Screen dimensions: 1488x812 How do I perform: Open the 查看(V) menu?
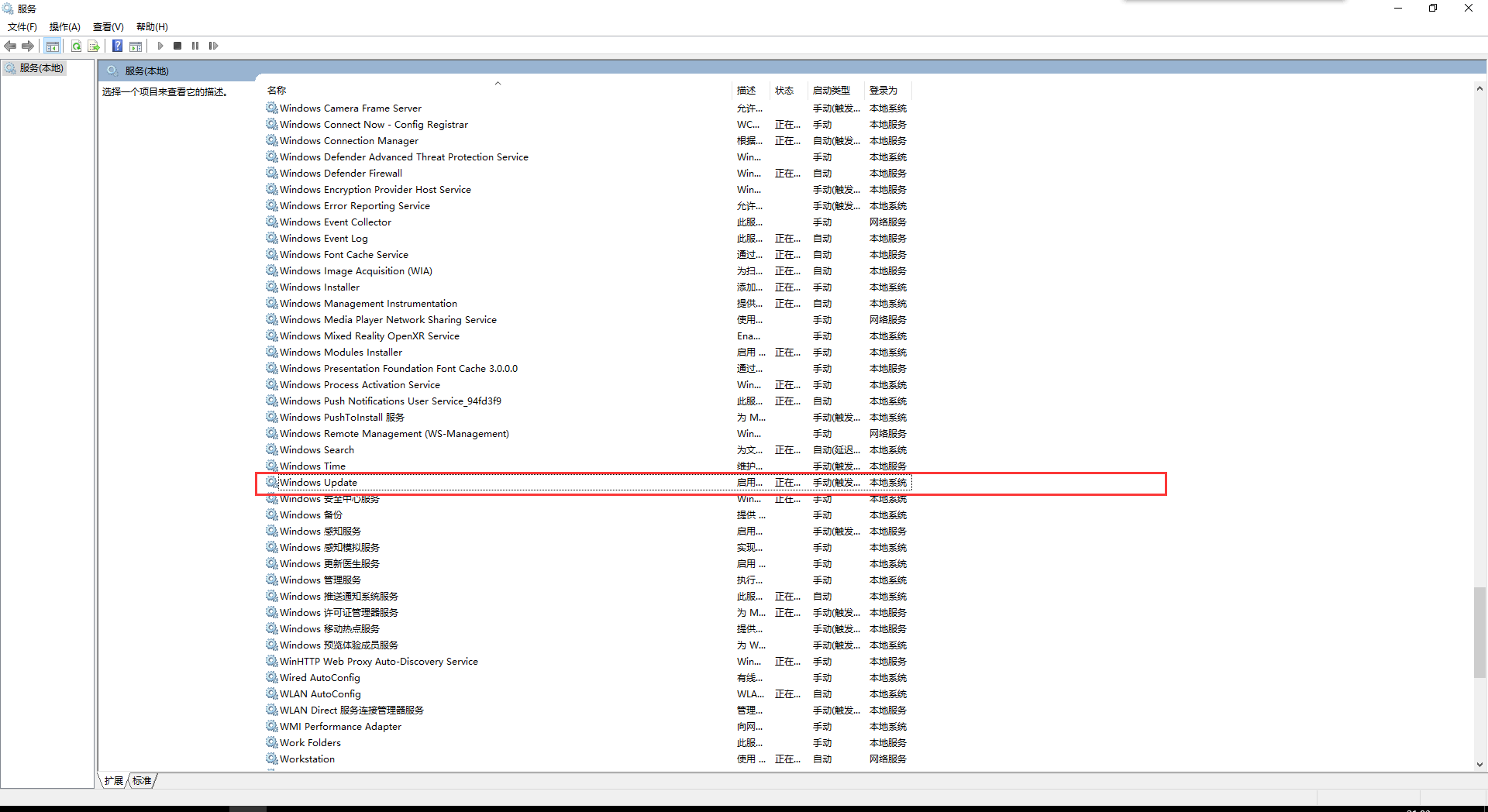[108, 26]
